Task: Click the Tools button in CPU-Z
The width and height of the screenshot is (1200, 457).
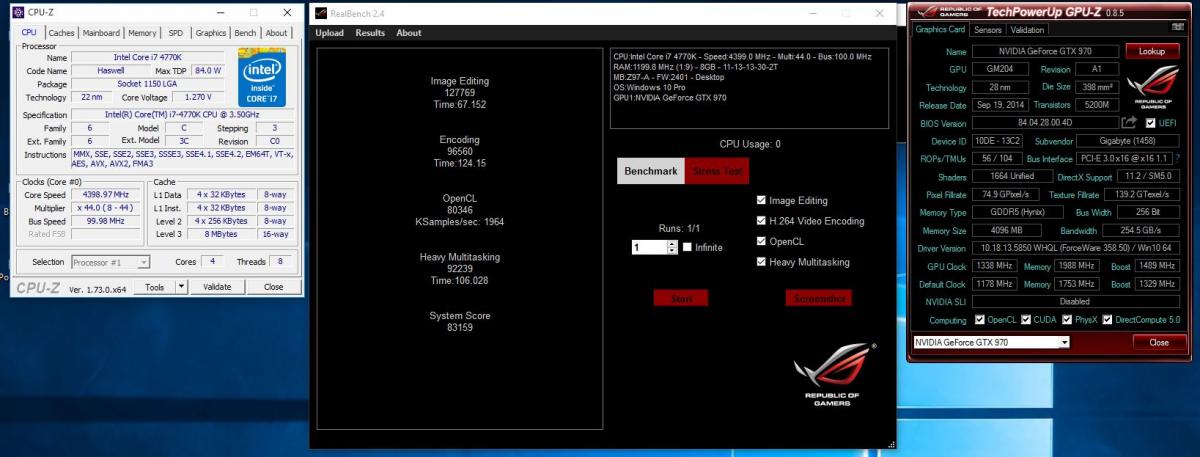Action: (154, 286)
